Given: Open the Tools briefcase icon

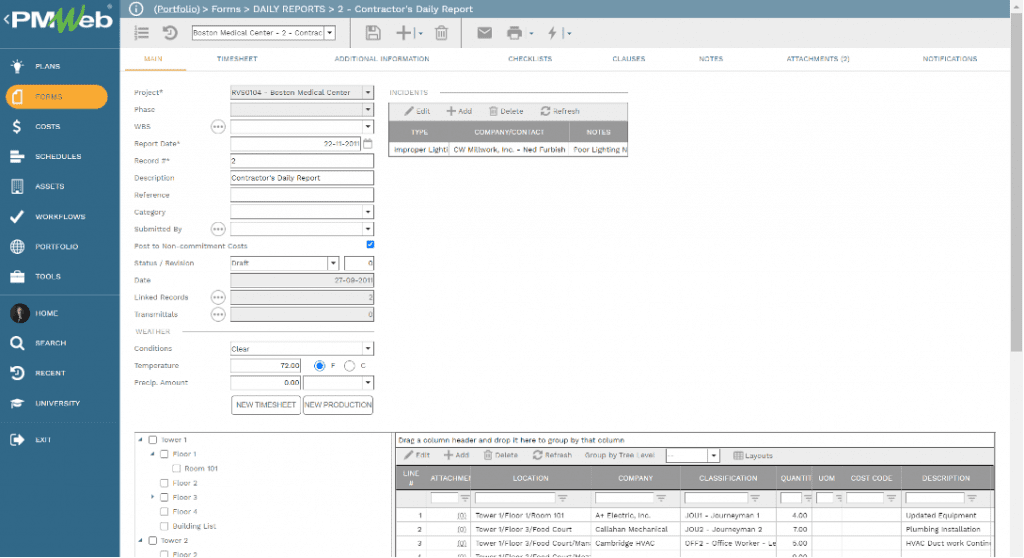Looking at the screenshot, I should pyautogui.click(x=17, y=276).
